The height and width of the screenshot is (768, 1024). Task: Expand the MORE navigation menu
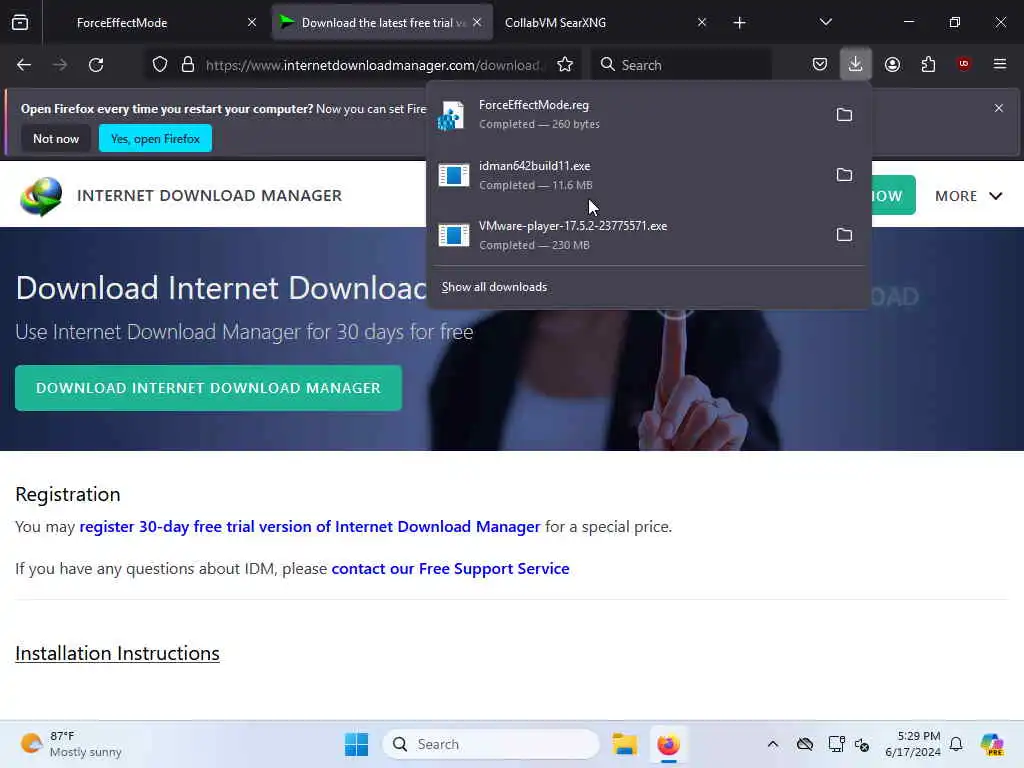pos(968,196)
